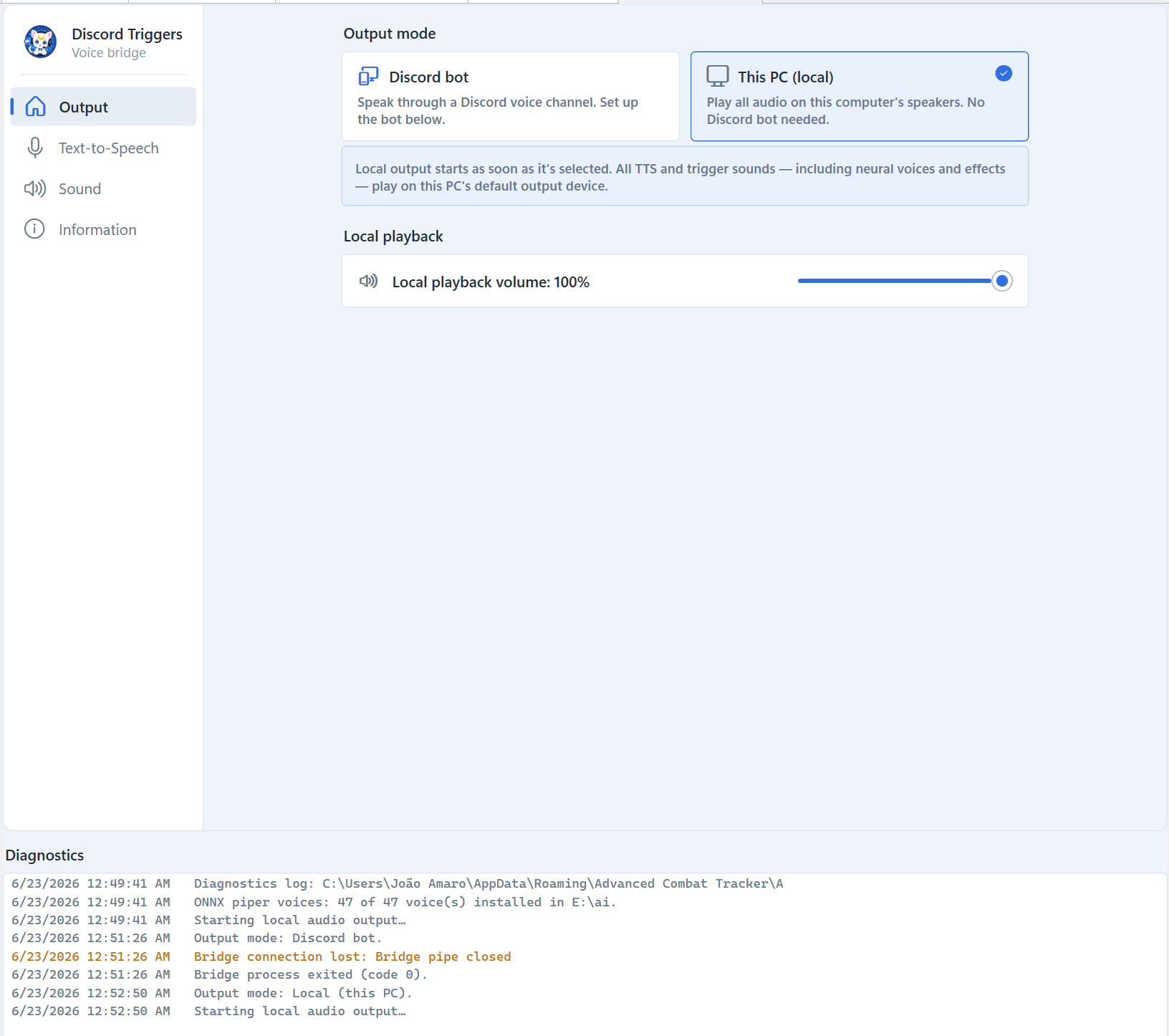Open the Text-to-Speech section

(103, 148)
